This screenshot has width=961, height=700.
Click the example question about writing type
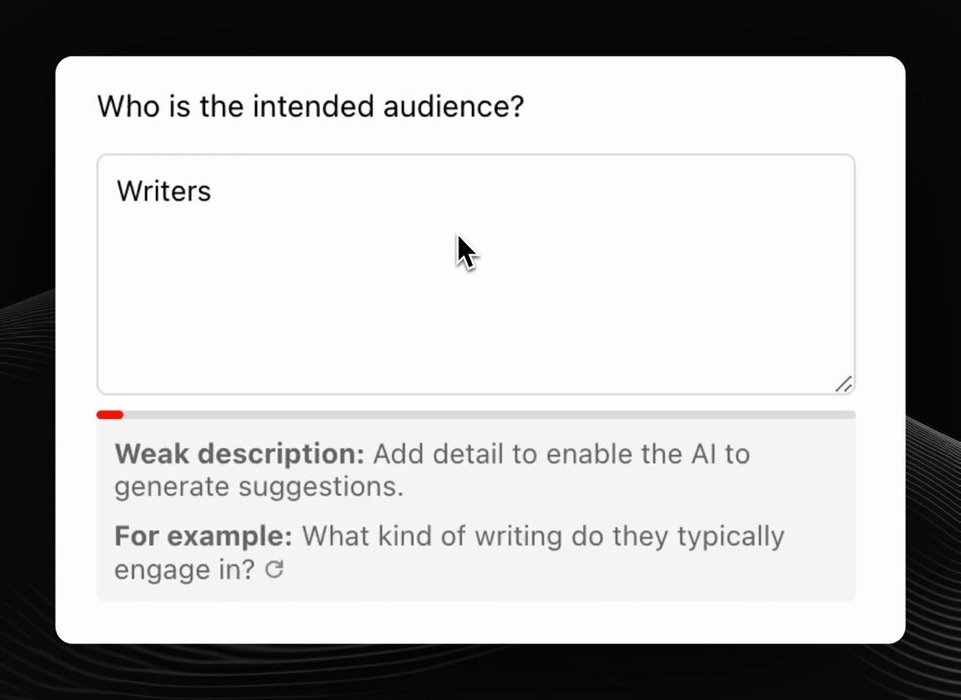[x=449, y=552]
